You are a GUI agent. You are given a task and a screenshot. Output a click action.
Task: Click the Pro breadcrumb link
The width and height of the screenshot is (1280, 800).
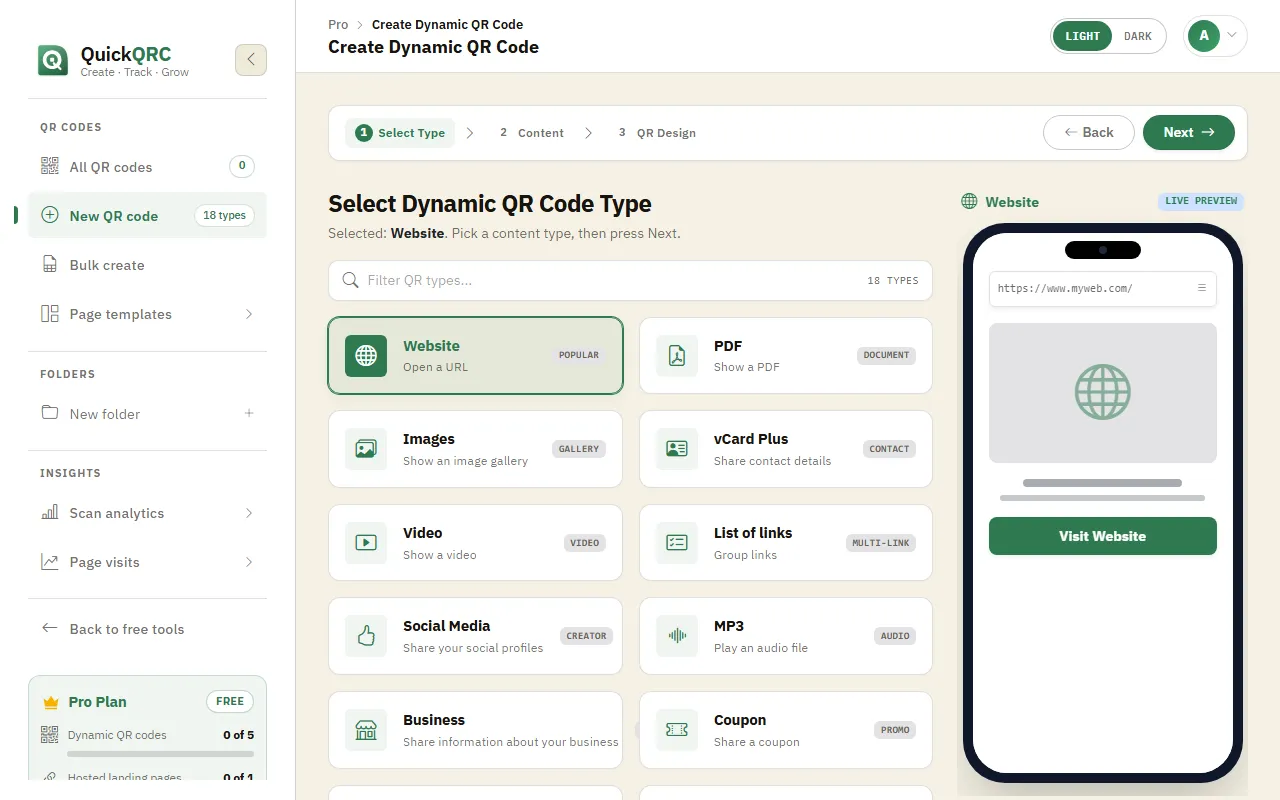click(x=338, y=25)
